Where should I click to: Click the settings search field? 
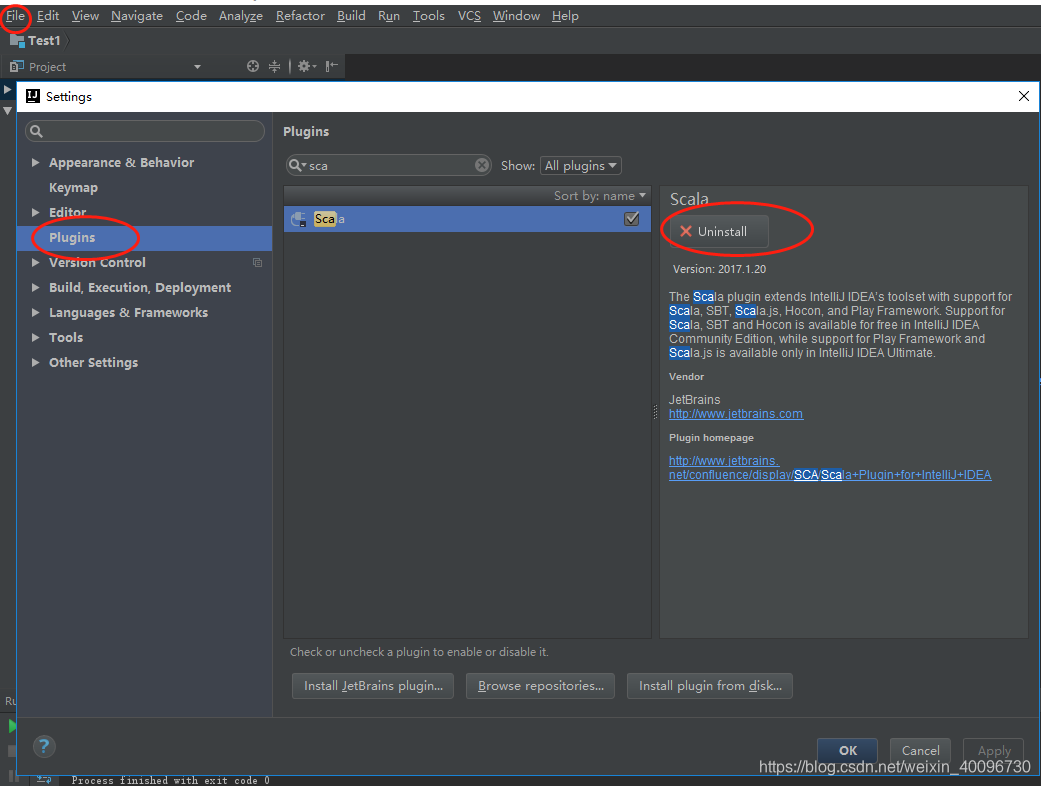[145, 131]
